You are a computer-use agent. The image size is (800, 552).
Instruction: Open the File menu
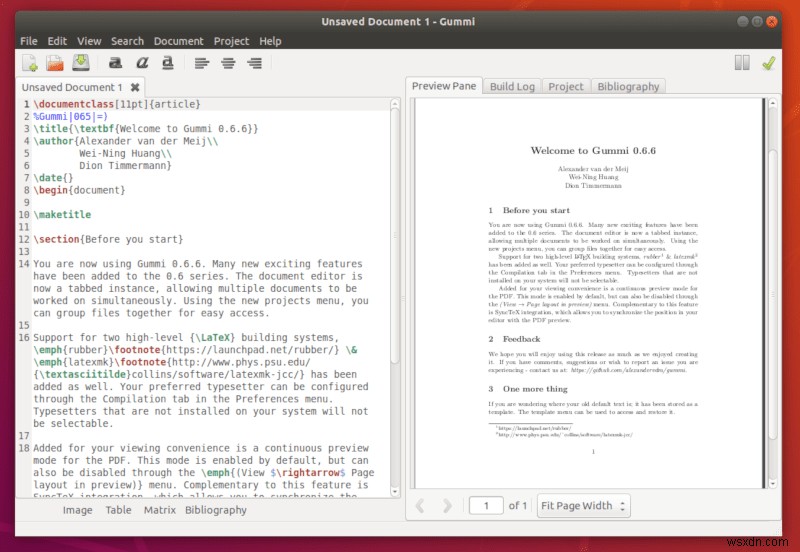[29, 41]
